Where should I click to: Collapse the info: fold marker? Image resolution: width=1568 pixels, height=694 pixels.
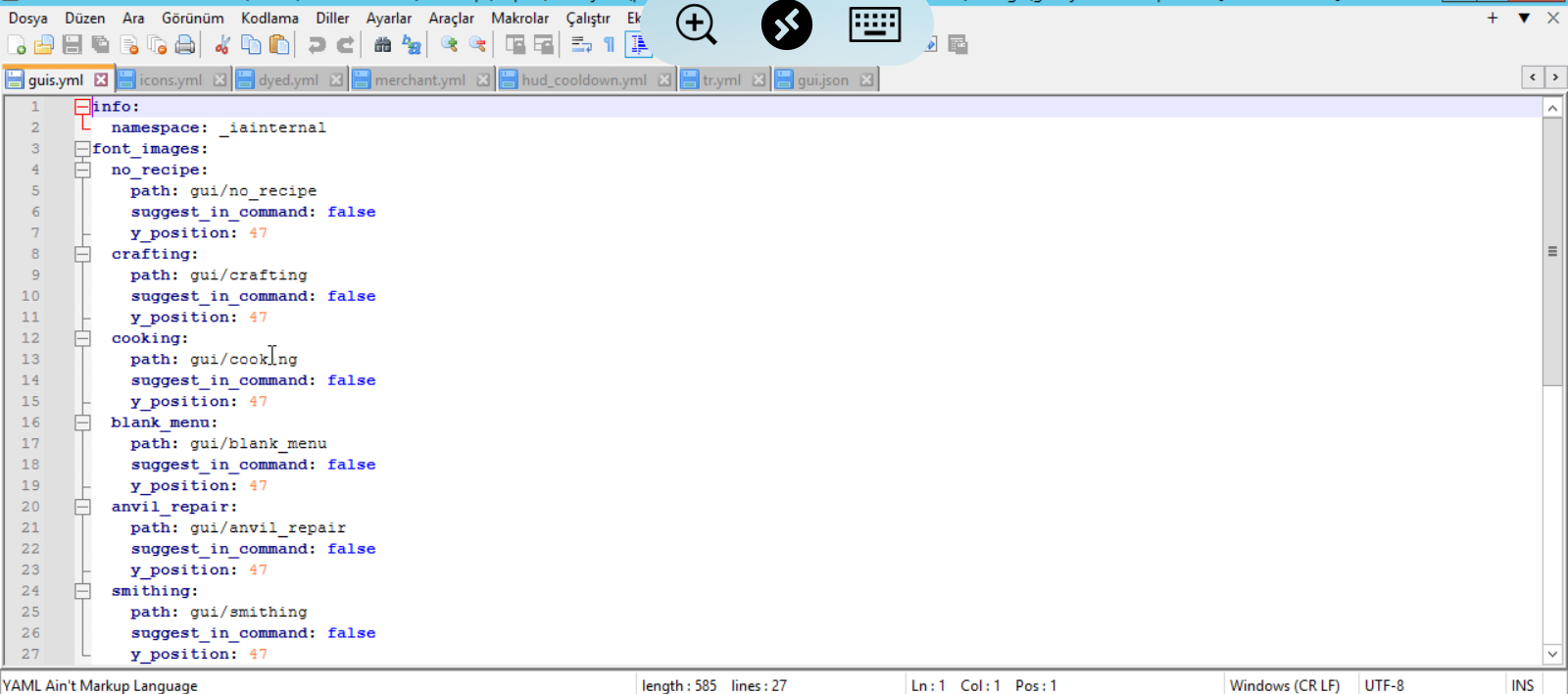[x=82, y=107]
